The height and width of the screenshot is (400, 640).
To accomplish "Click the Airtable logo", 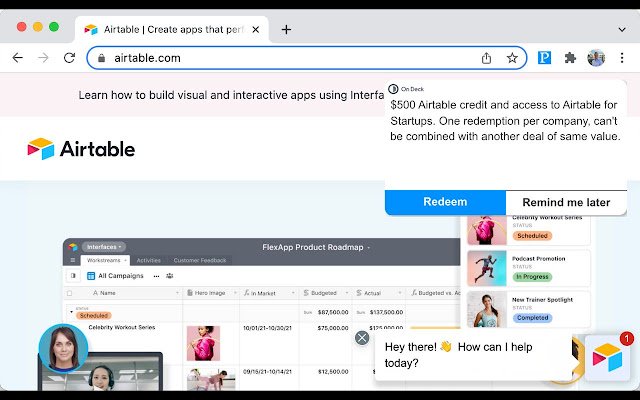I will coord(81,149).
